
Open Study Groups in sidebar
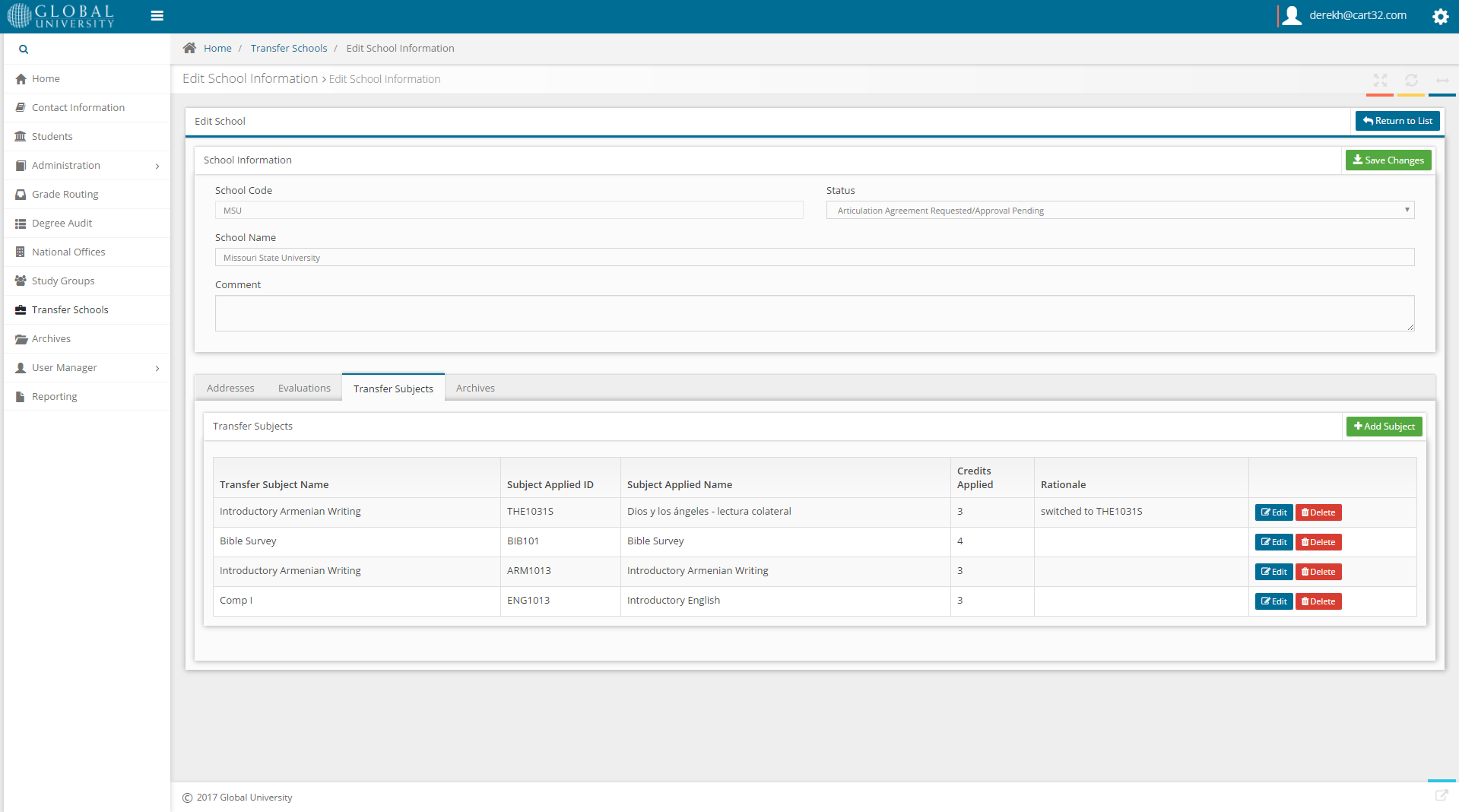87,281
